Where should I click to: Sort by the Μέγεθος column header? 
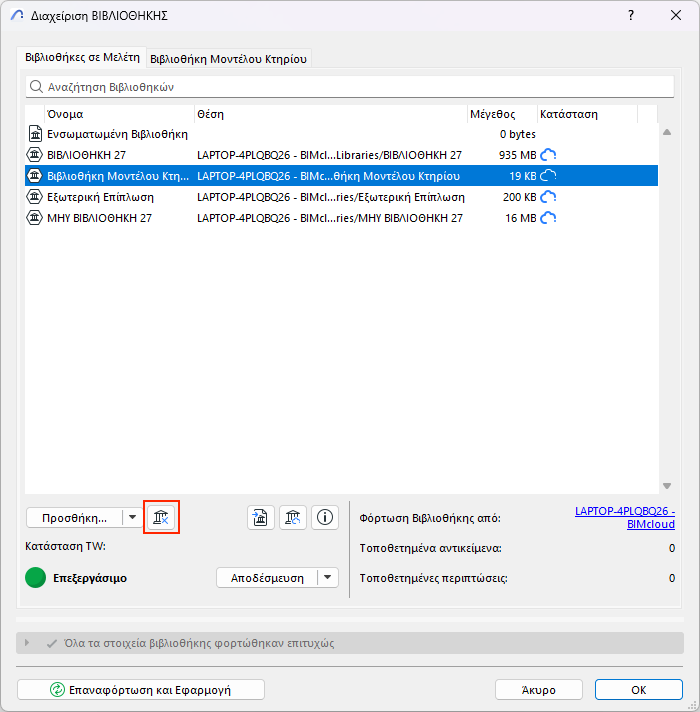[502, 114]
